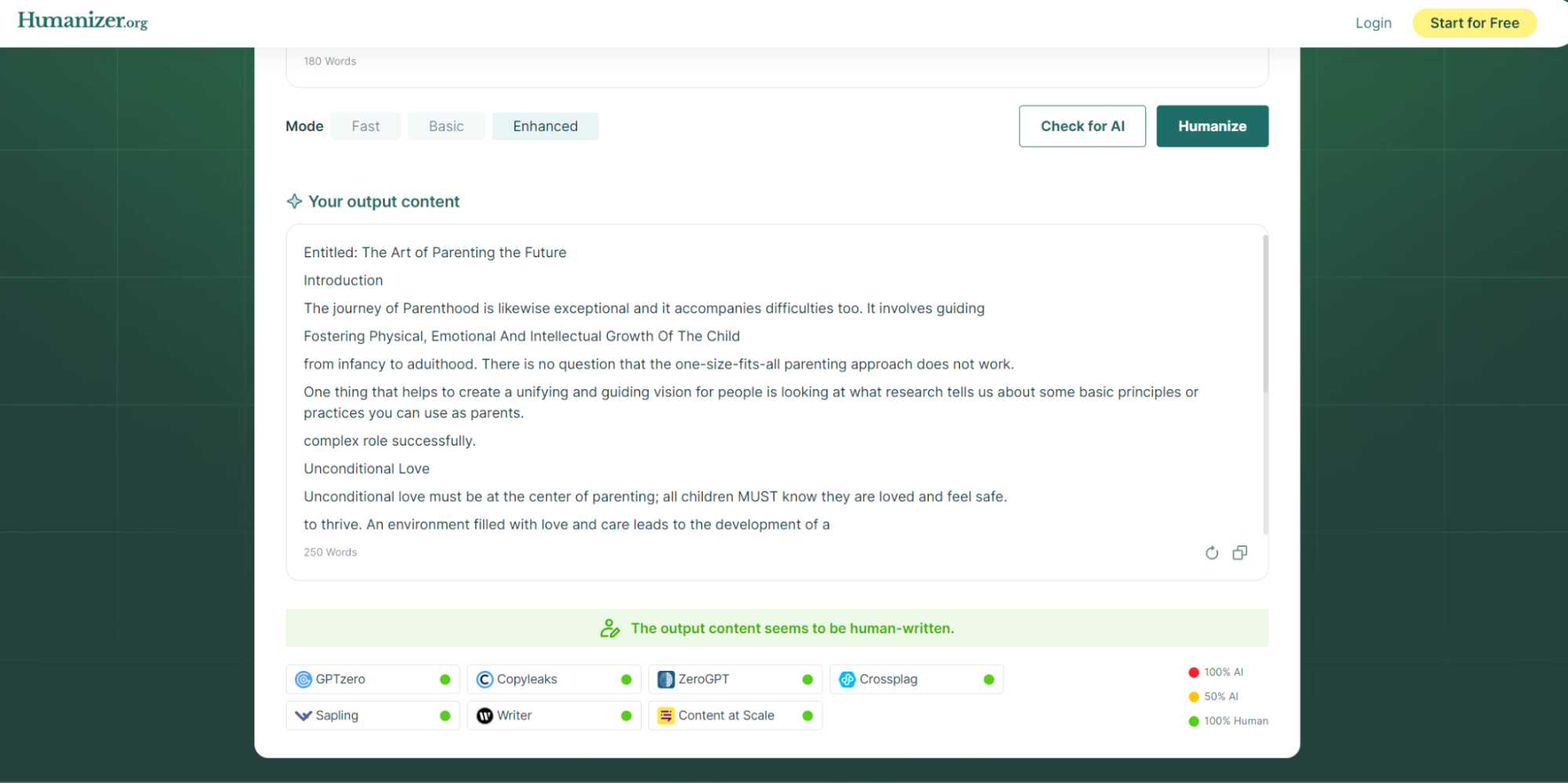
Task: Open the Login link
Action: (x=1373, y=24)
